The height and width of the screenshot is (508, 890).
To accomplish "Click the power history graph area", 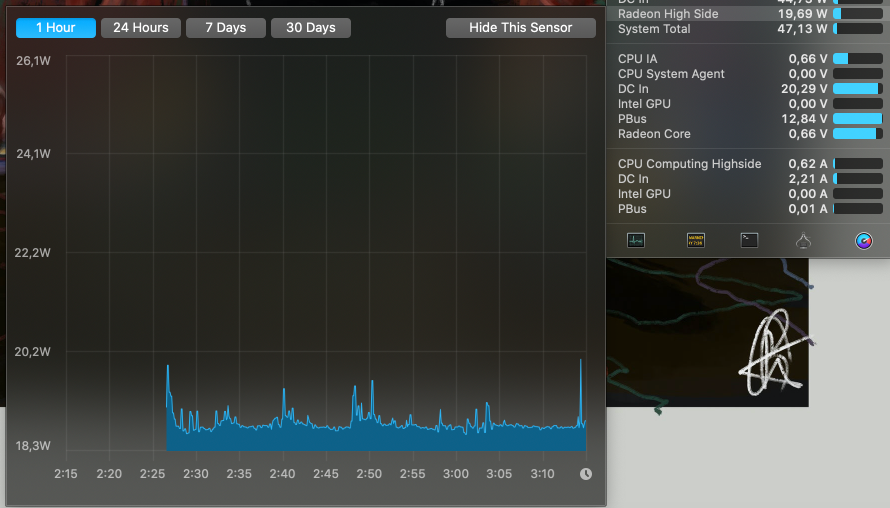I will click(x=326, y=253).
